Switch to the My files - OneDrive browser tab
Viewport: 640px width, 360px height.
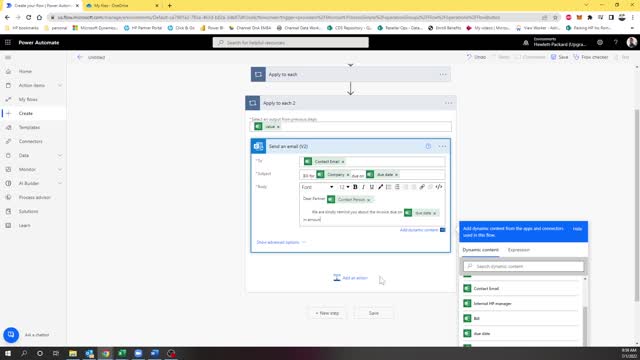point(122,6)
